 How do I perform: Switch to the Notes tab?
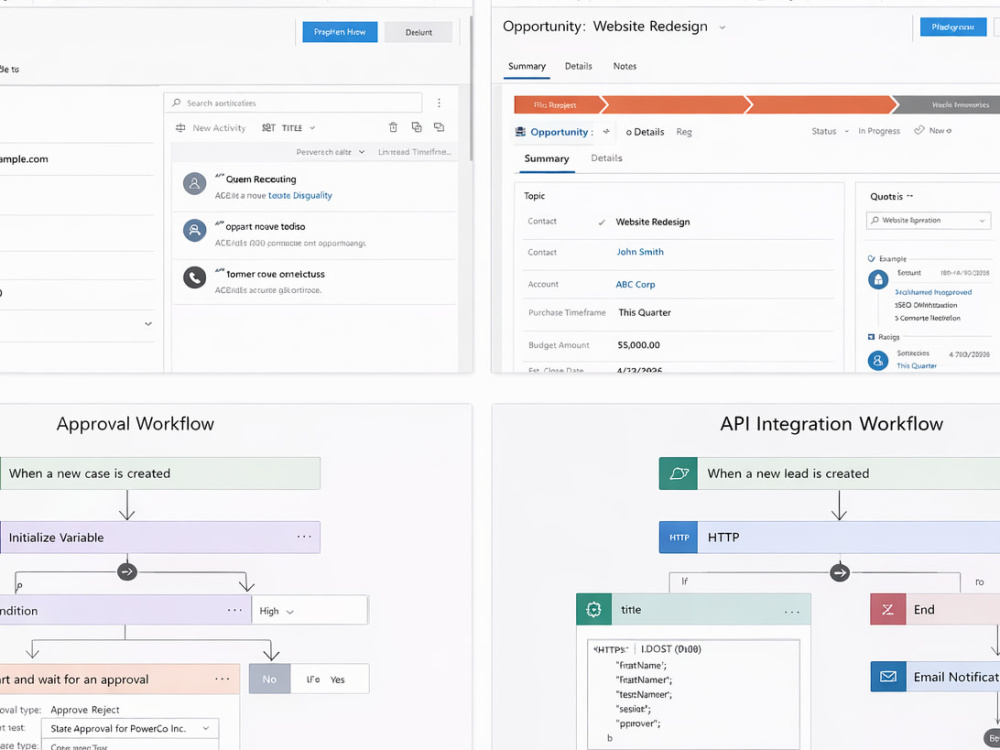click(625, 66)
